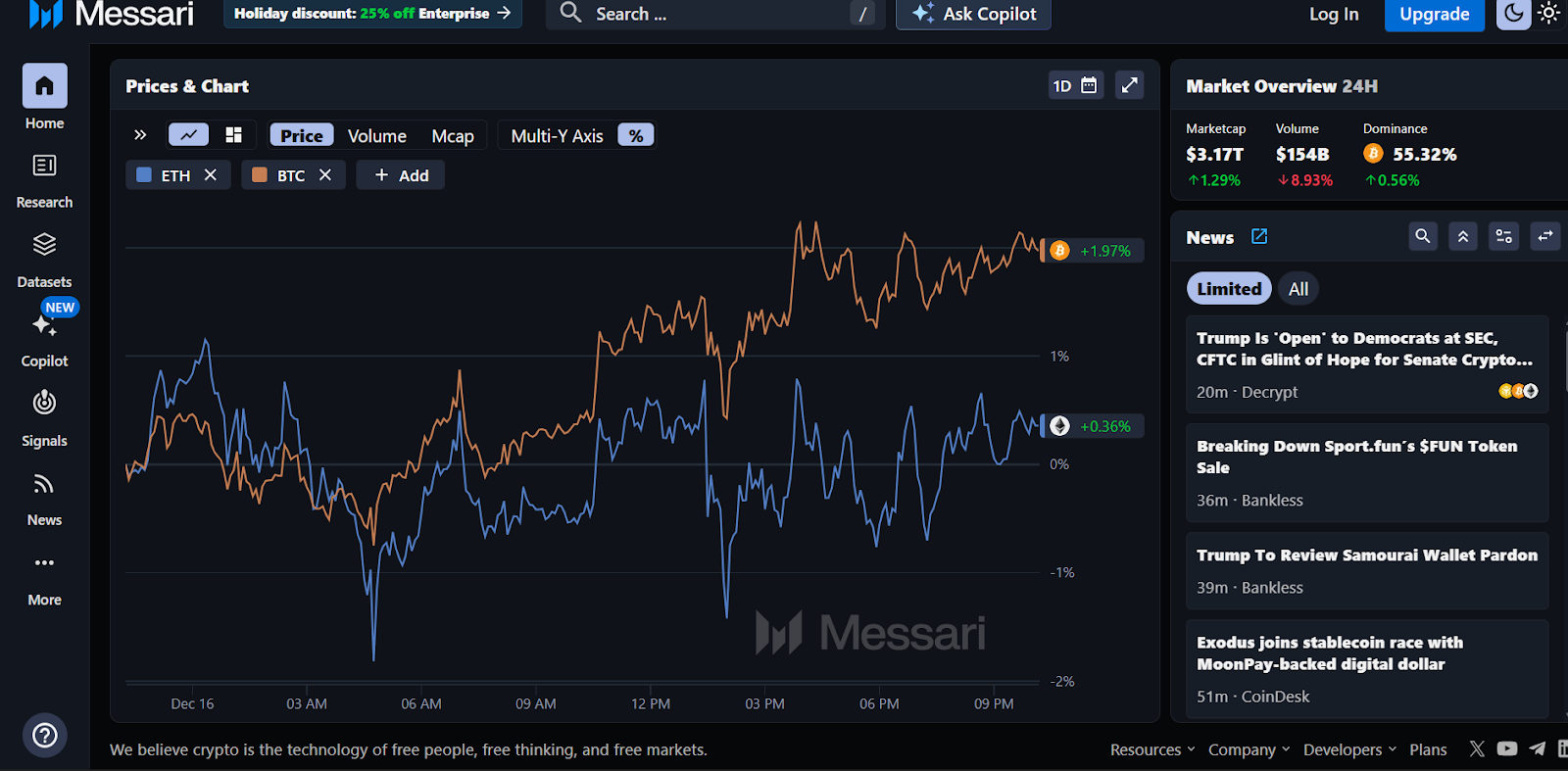
Task: Search news with magnifier icon
Action: click(x=1423, y=236)
